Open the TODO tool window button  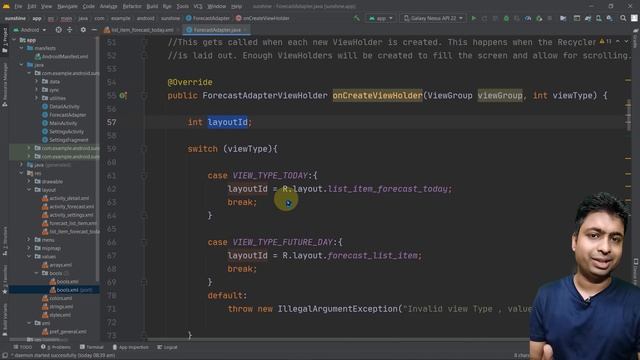click(x=23, y=347)
